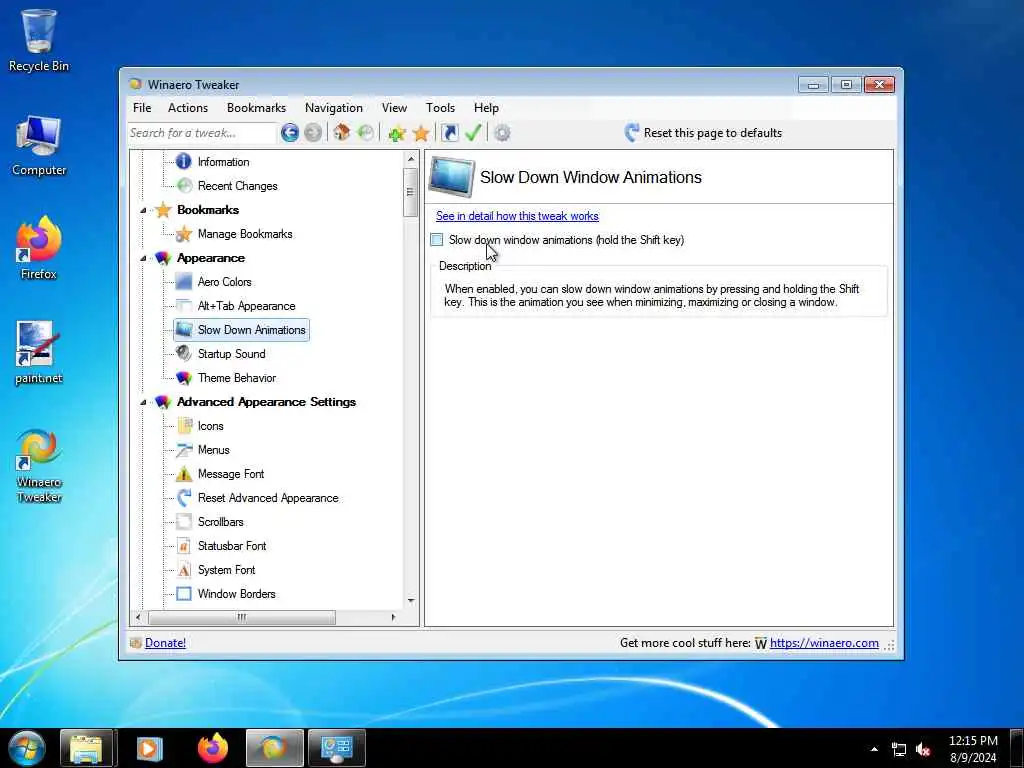Screen dimensions: 1024x768
Task: Launch Firefox from the taskbar
Action: point(213,748)
